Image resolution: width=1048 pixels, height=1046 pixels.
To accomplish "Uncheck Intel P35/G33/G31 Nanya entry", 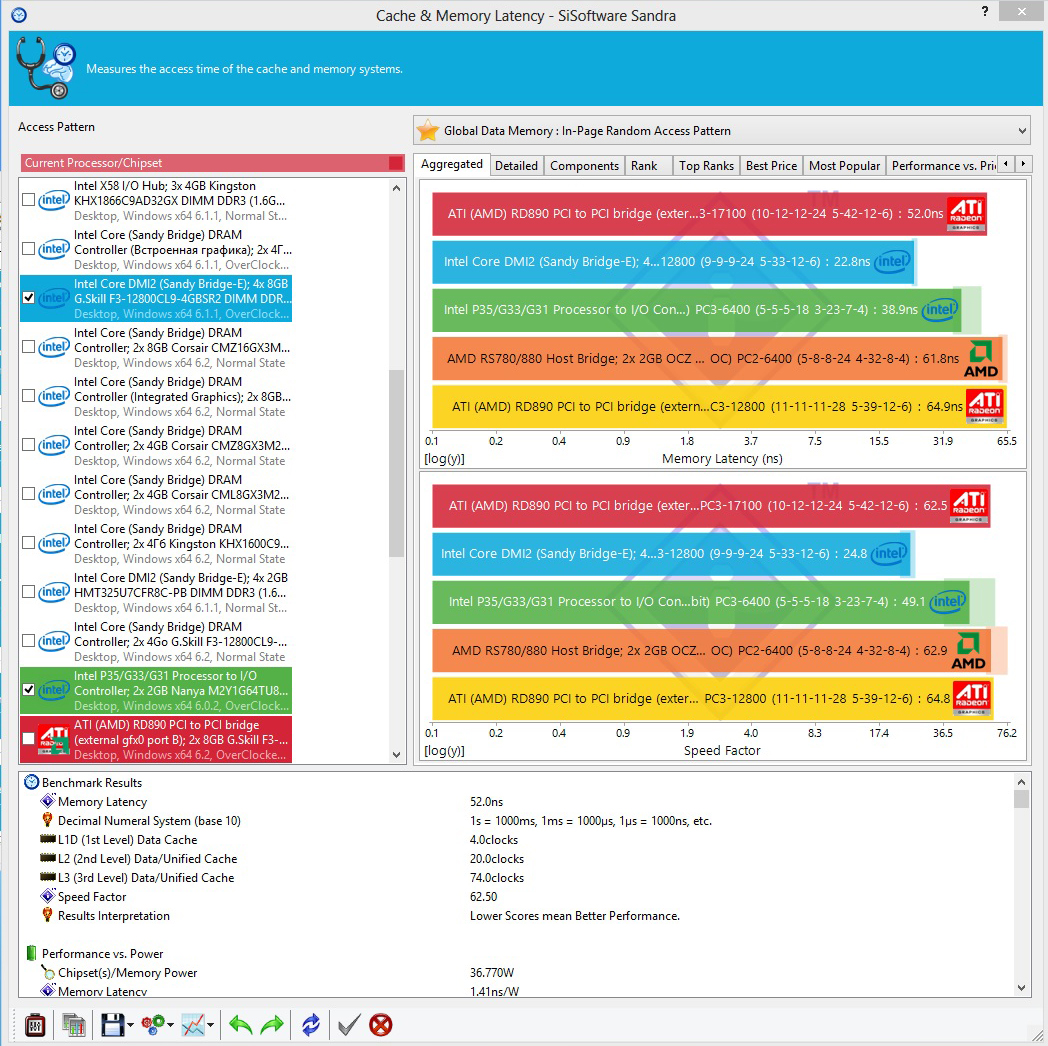I will (x=29, y=690).
